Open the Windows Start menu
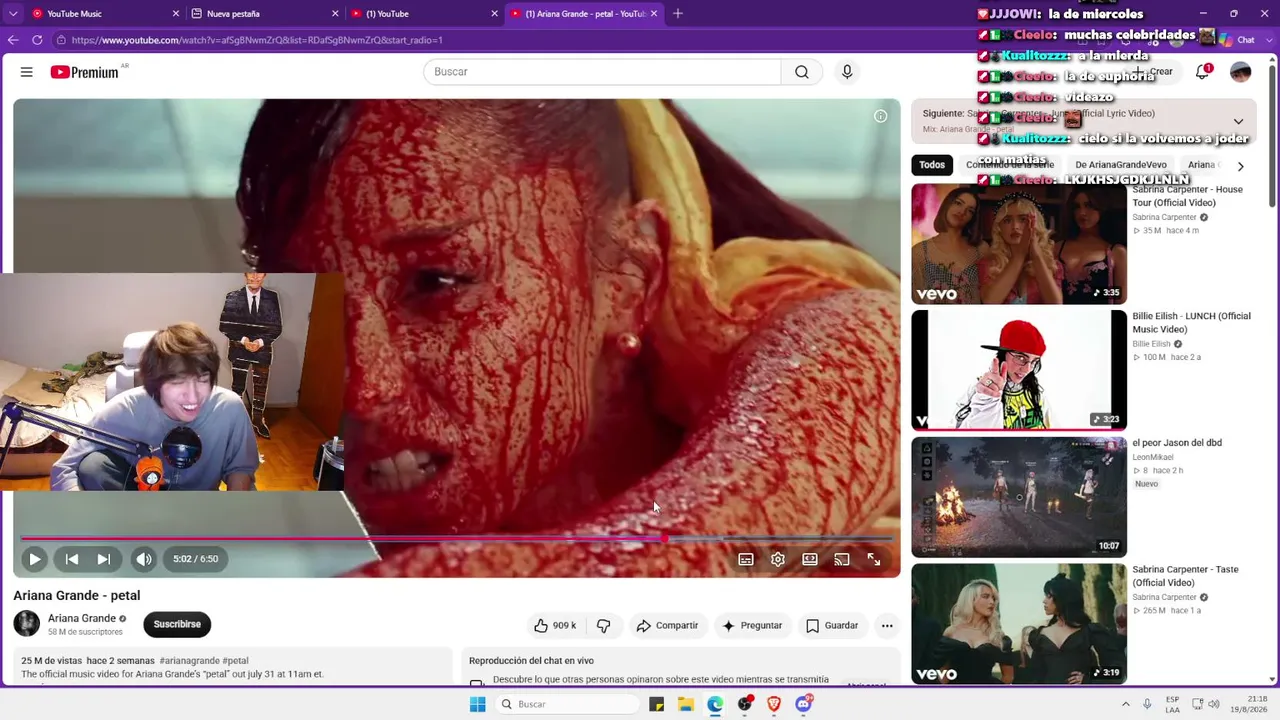 click(x=477, y=704)
